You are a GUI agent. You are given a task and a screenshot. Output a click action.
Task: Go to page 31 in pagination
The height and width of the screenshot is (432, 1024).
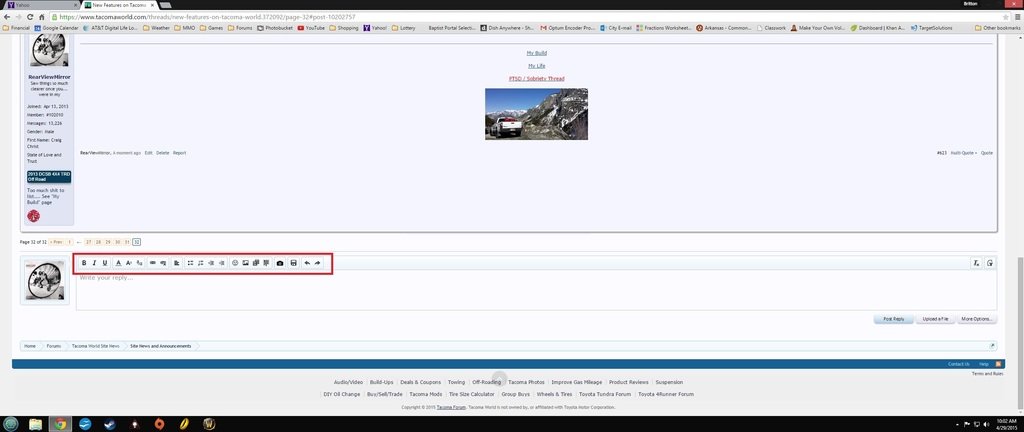[x=127, y=242]
